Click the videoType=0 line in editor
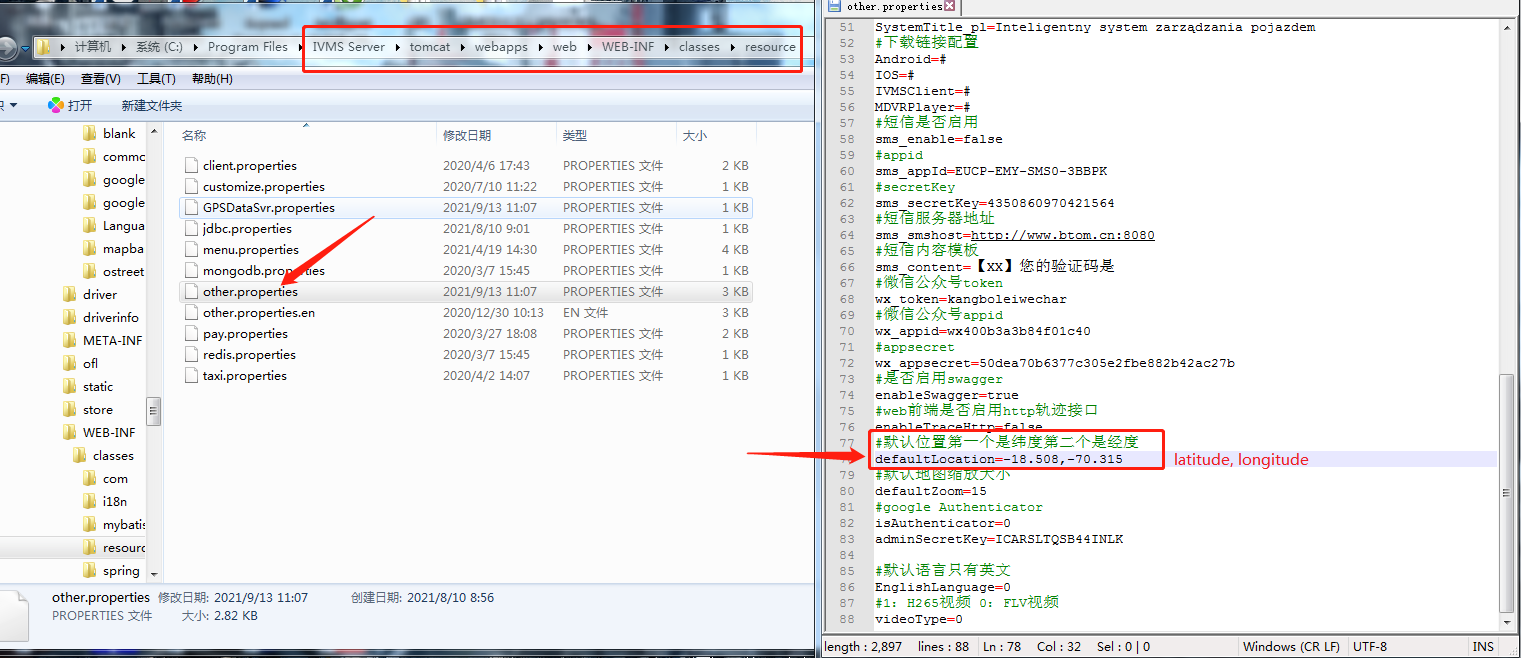The image size is (1521, 658). 918,619
